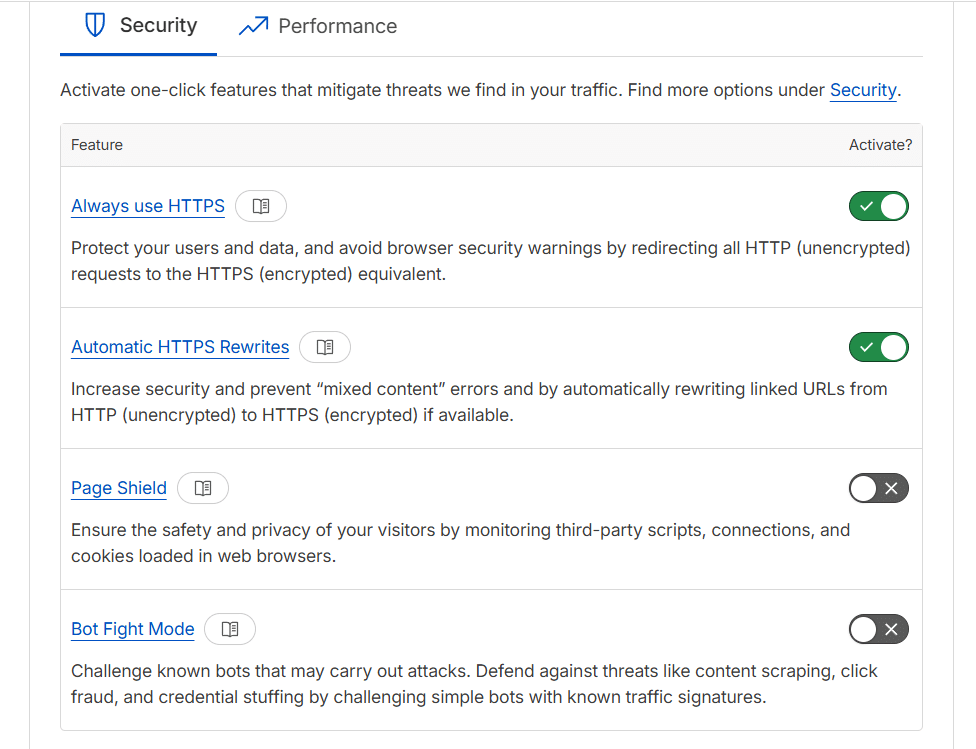Open the Page Shield feature page

point(118,488)
